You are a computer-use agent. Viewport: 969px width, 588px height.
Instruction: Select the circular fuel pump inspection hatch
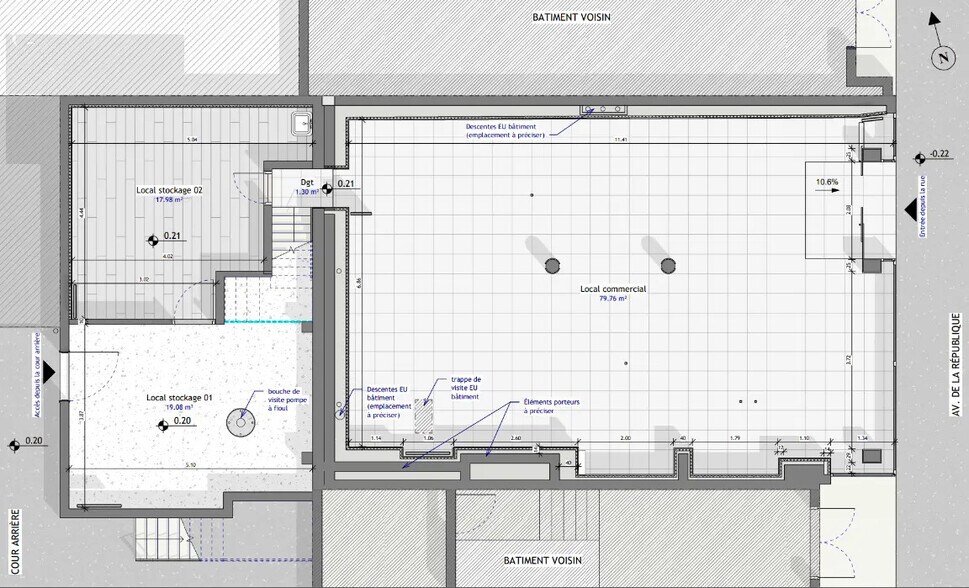[240, 424]
